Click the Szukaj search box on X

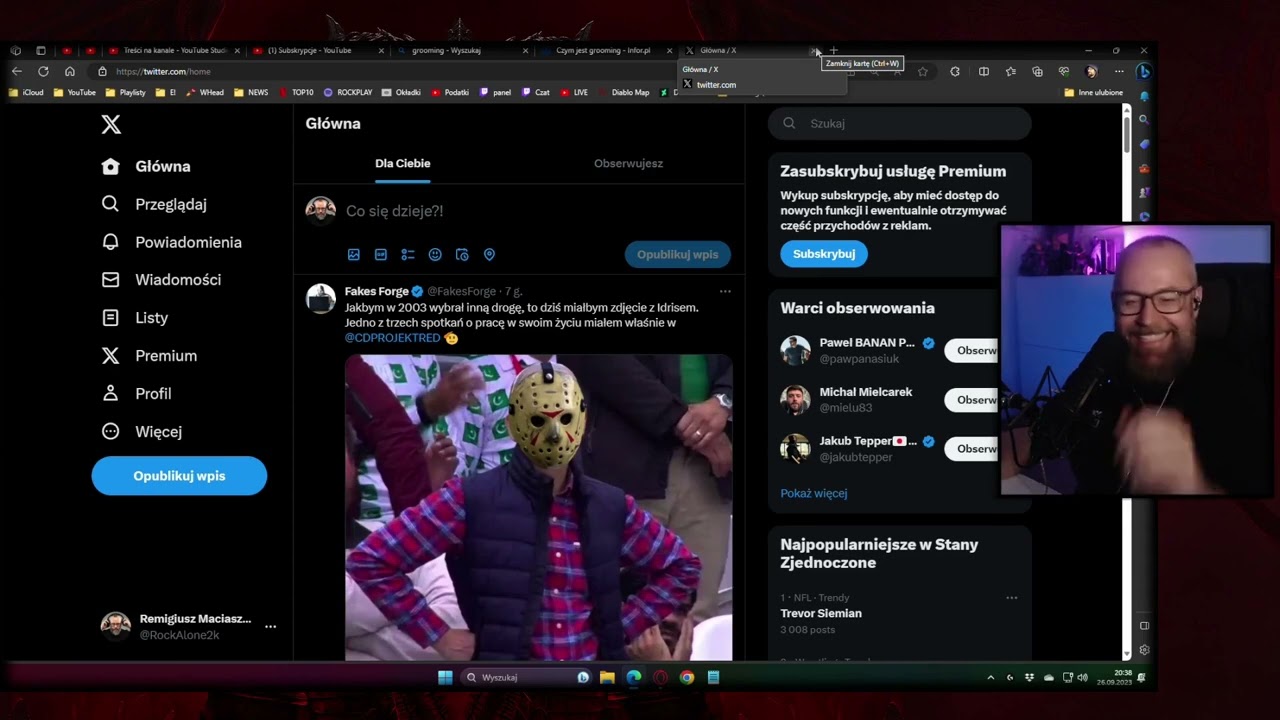(x=900, y=123)
